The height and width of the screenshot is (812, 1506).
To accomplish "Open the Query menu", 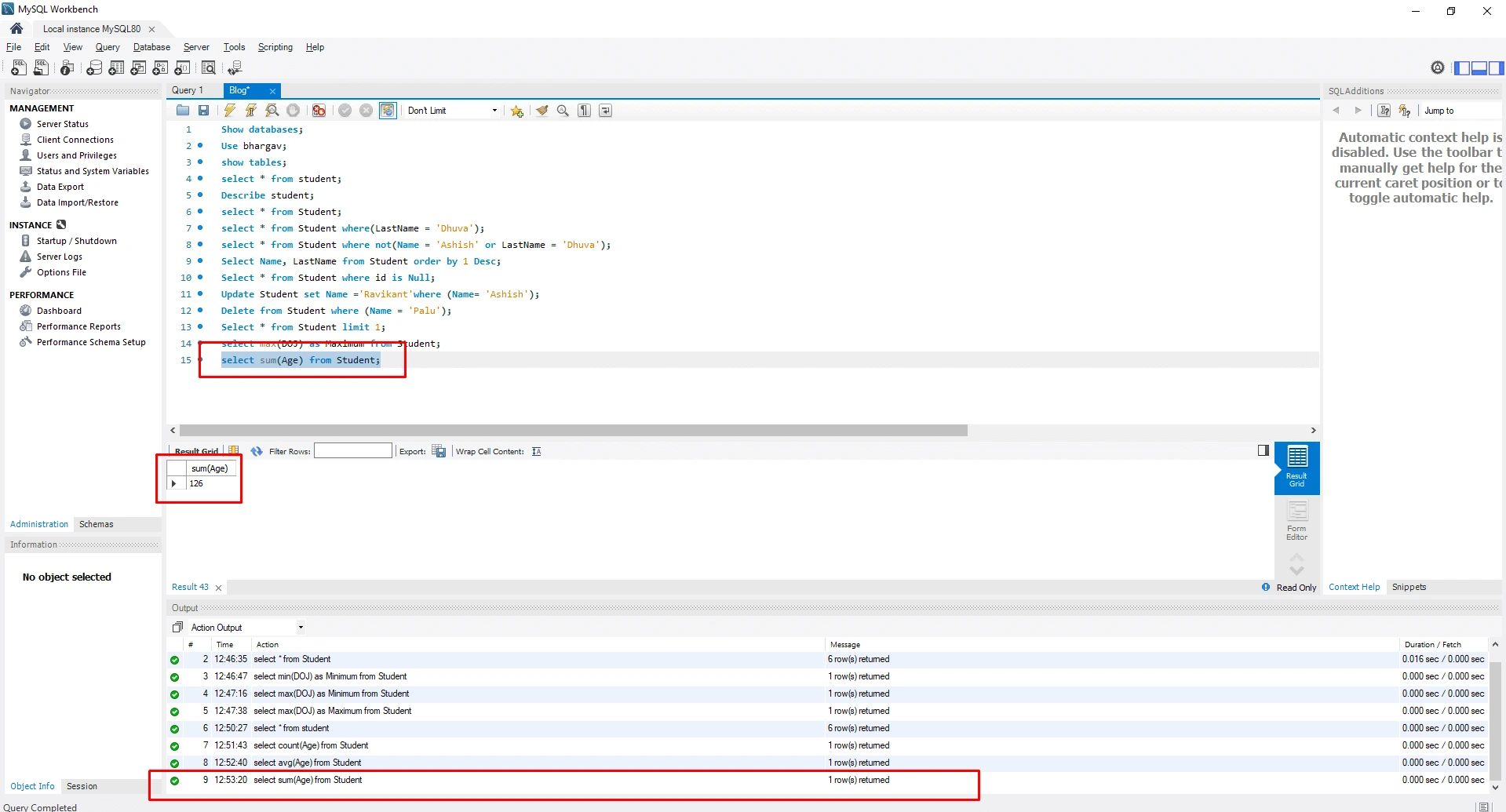I will [108, 47].
